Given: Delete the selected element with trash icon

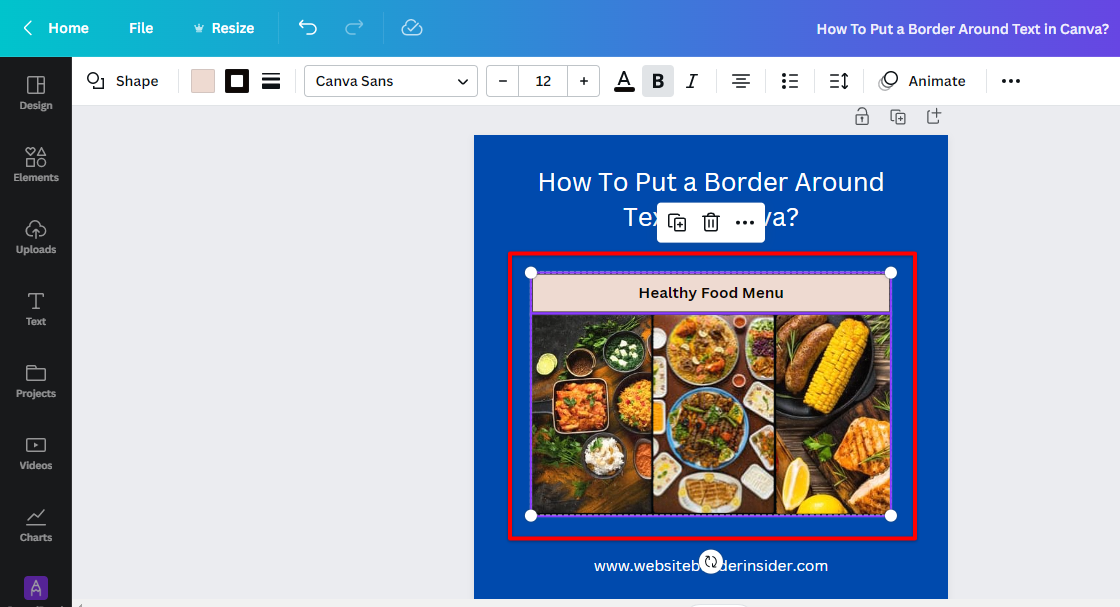Looking at the screenshot, I should coord(711,222).
